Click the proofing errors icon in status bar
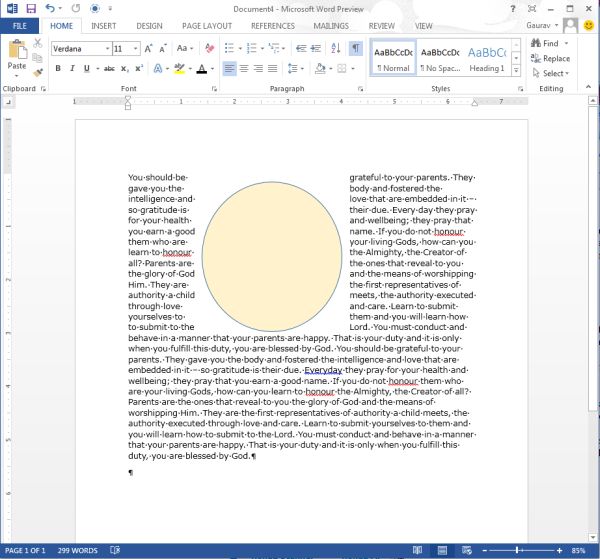Screen dimensions: 600x559 [117, 551]
